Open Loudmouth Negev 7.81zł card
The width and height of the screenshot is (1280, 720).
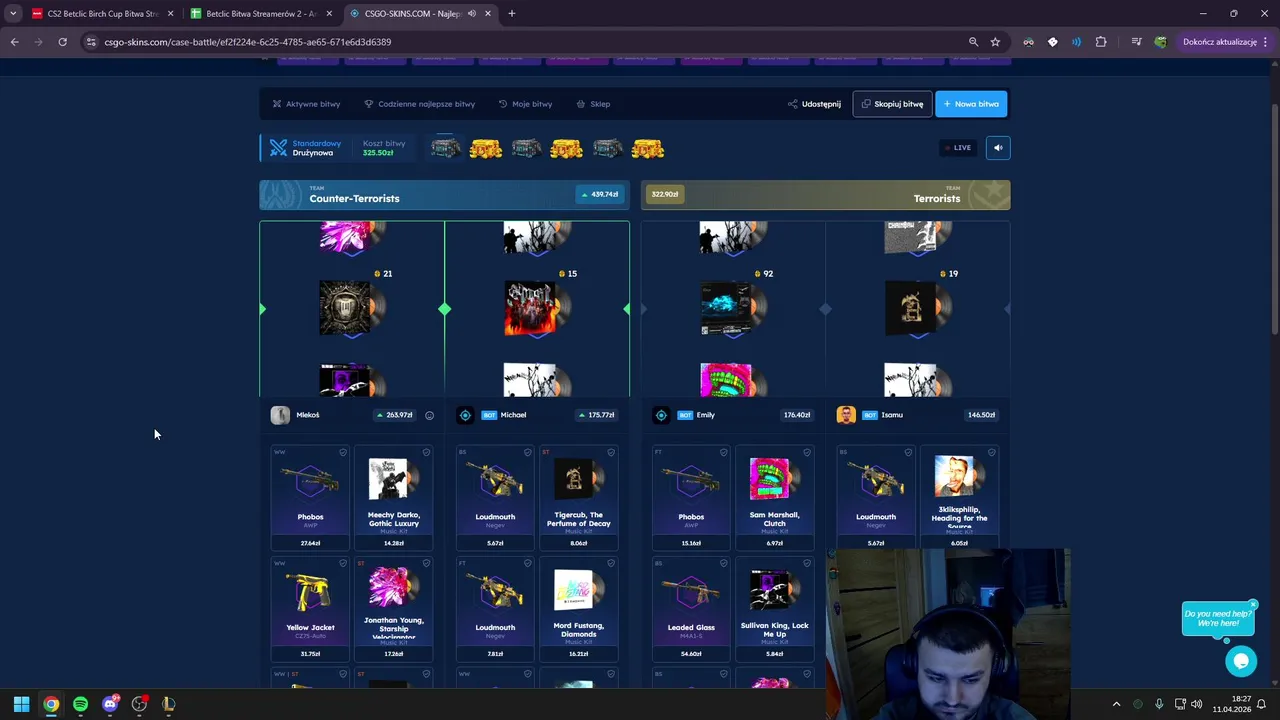(x=495, y=608)
